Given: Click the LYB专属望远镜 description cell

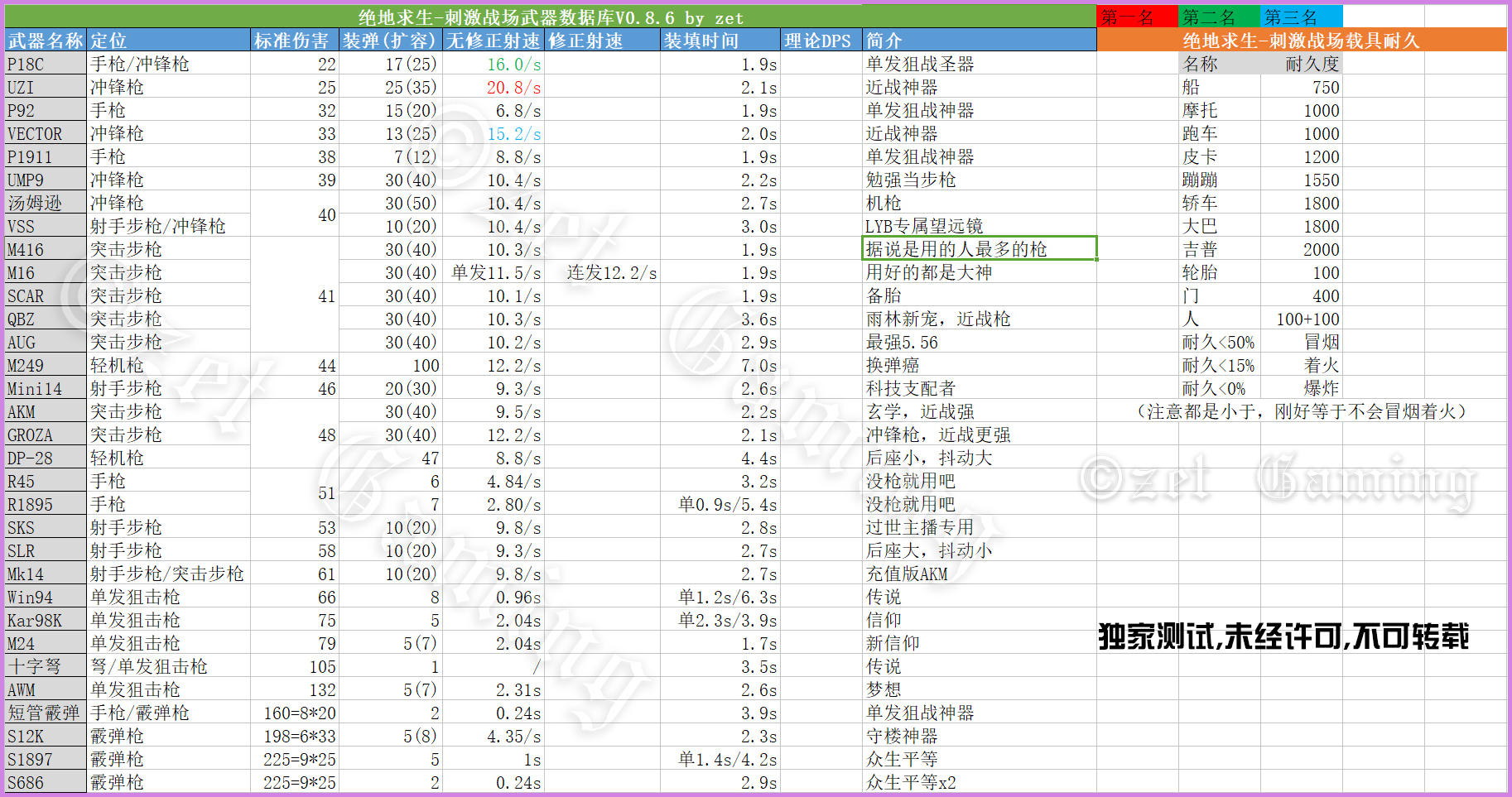Looking at the screenshot, I should (979, 226).
